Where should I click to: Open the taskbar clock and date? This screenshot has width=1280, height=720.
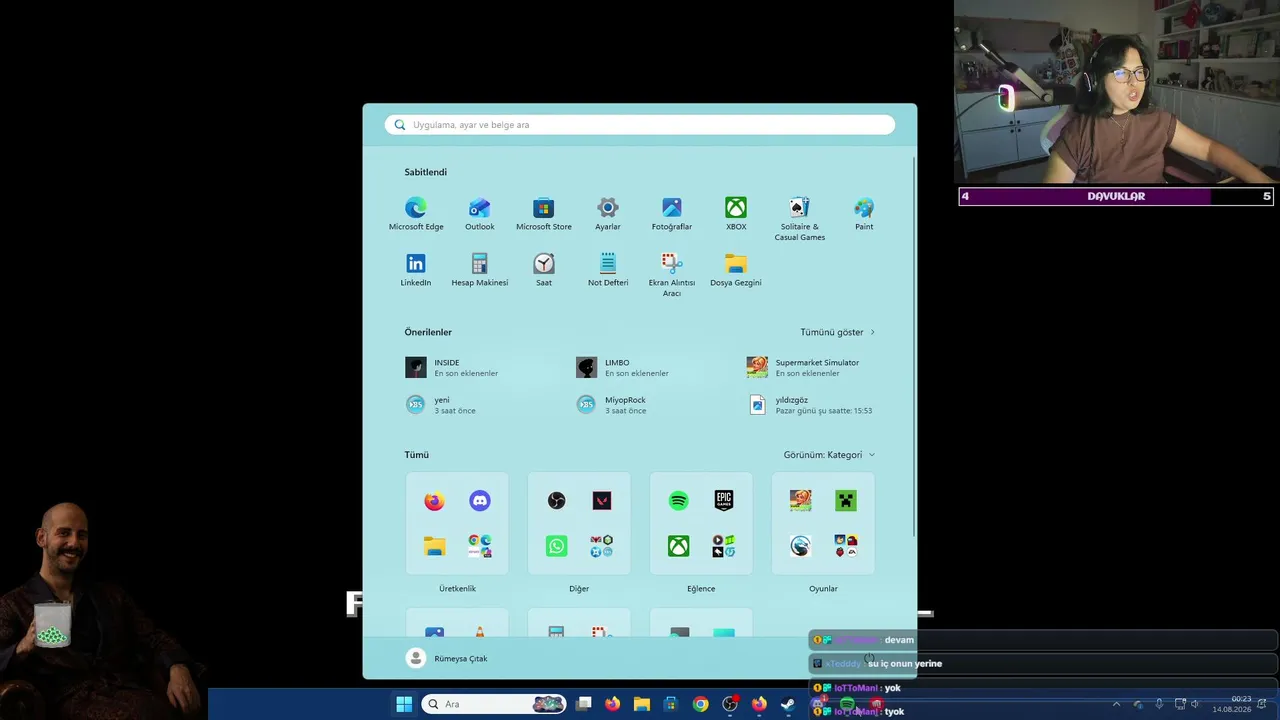coord(1233,704)
